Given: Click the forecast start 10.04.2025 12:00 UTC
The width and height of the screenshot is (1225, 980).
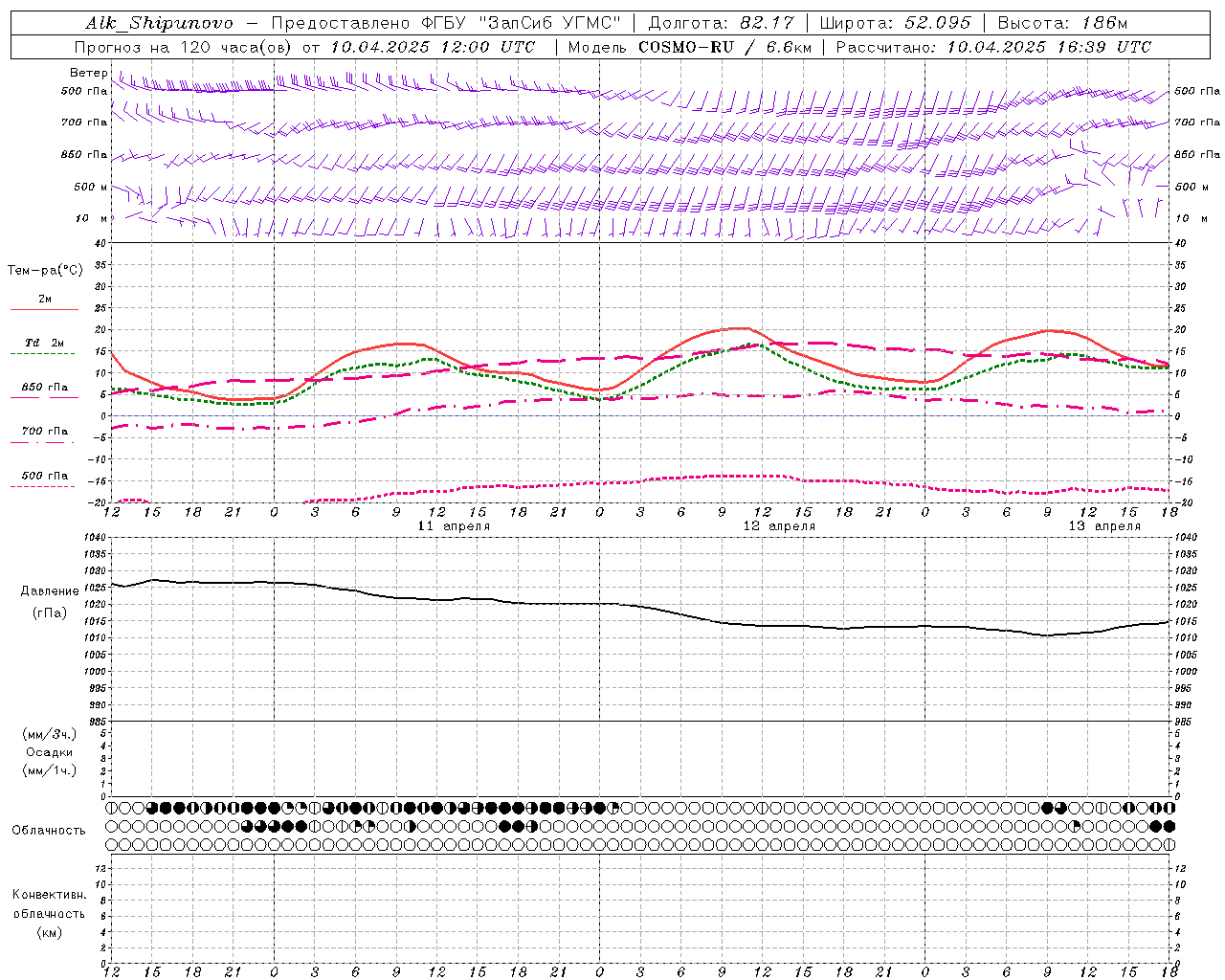Looking at the screenshot, I should pos(433,47).
